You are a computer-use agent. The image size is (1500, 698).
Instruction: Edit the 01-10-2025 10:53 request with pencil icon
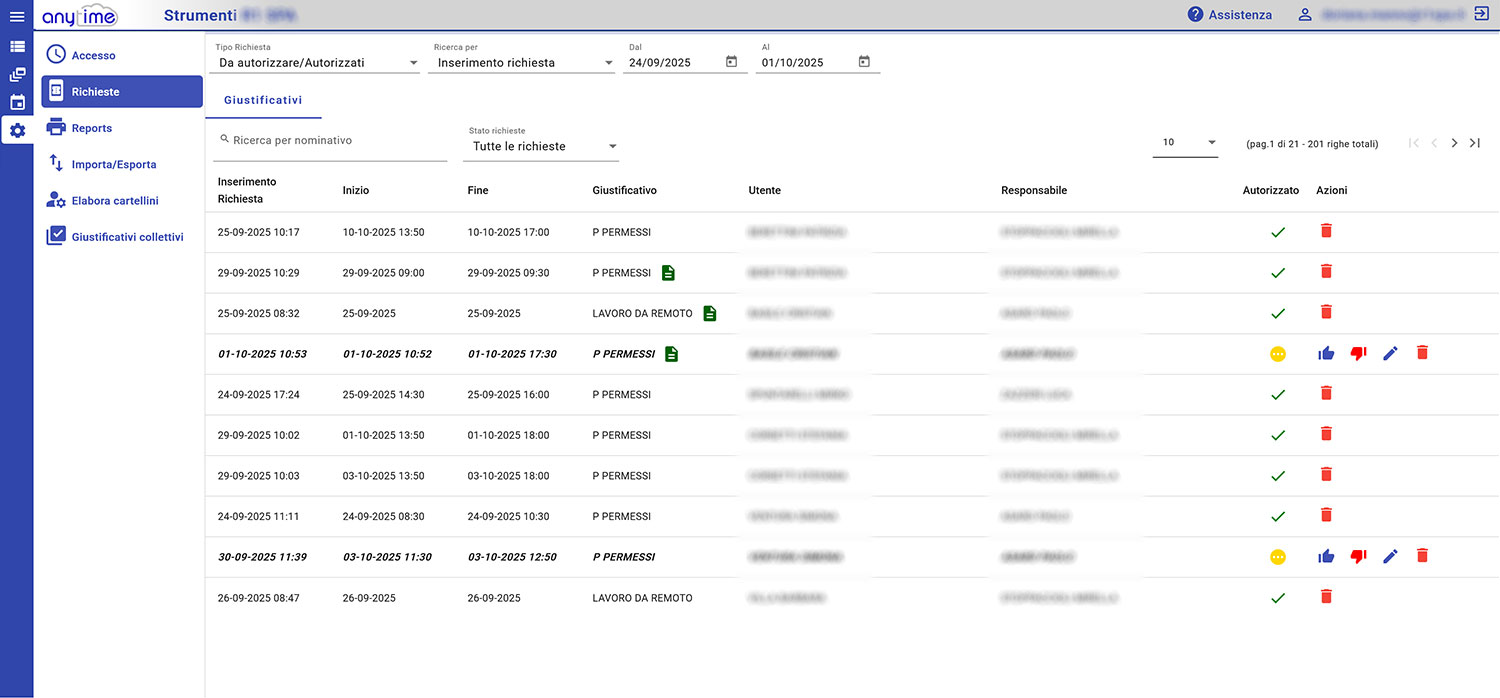(1390, 353)
